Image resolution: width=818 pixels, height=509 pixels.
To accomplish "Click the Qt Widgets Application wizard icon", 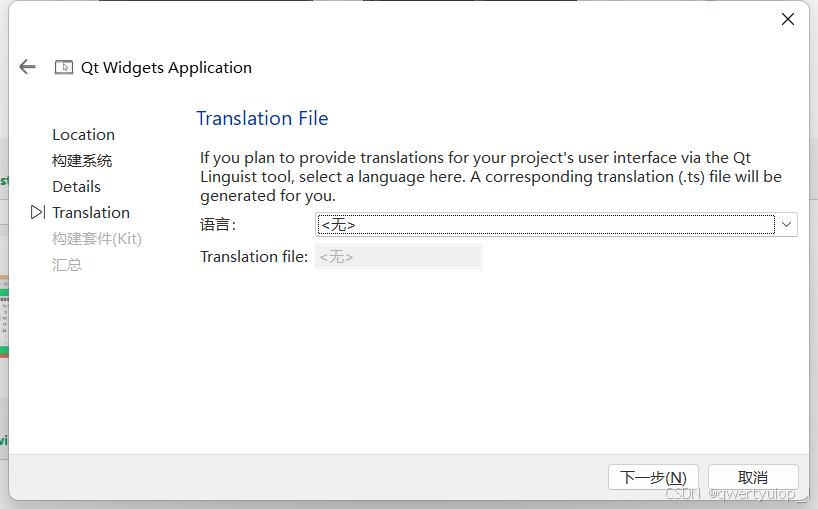I will tap(64, 67).
